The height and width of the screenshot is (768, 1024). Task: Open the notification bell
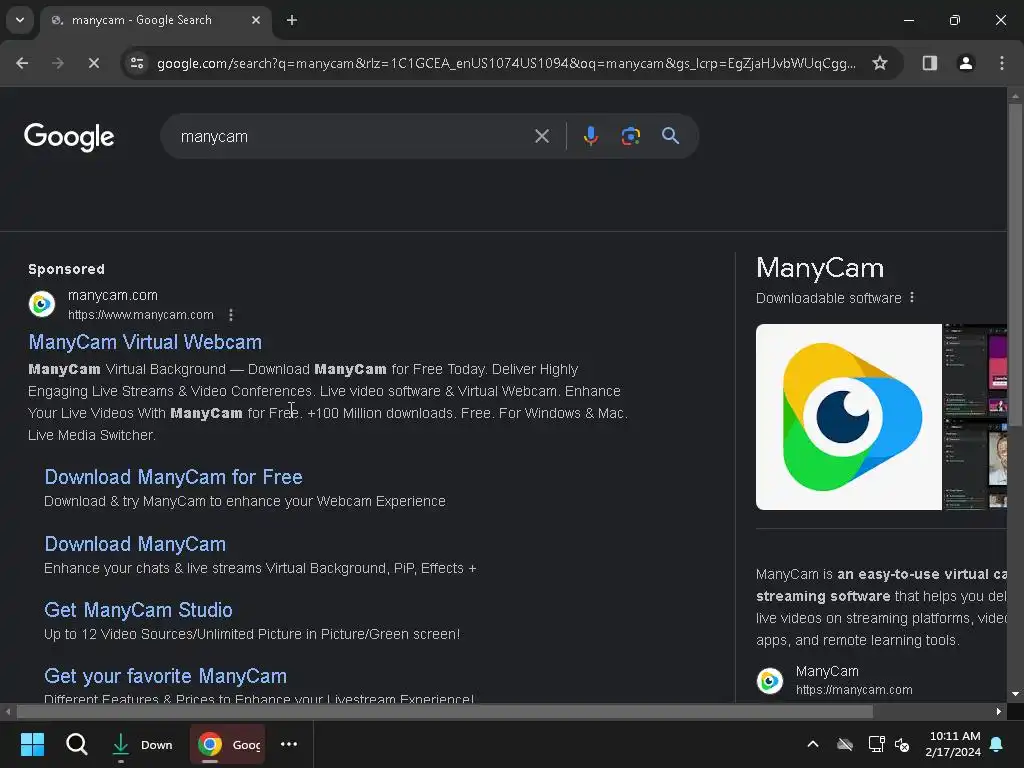997,744
